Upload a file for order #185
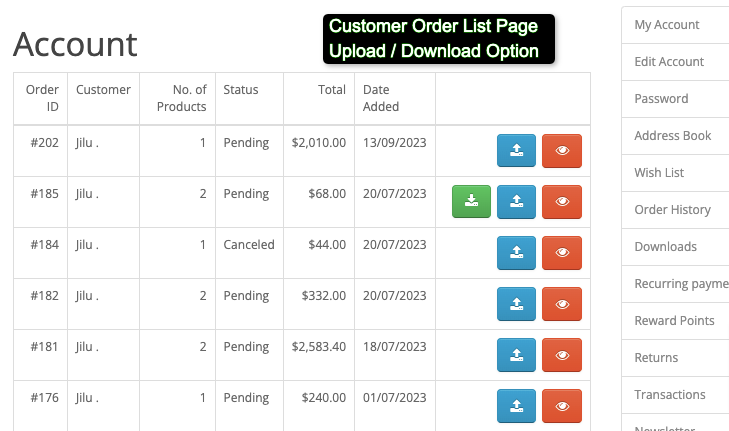 (516, 201)
